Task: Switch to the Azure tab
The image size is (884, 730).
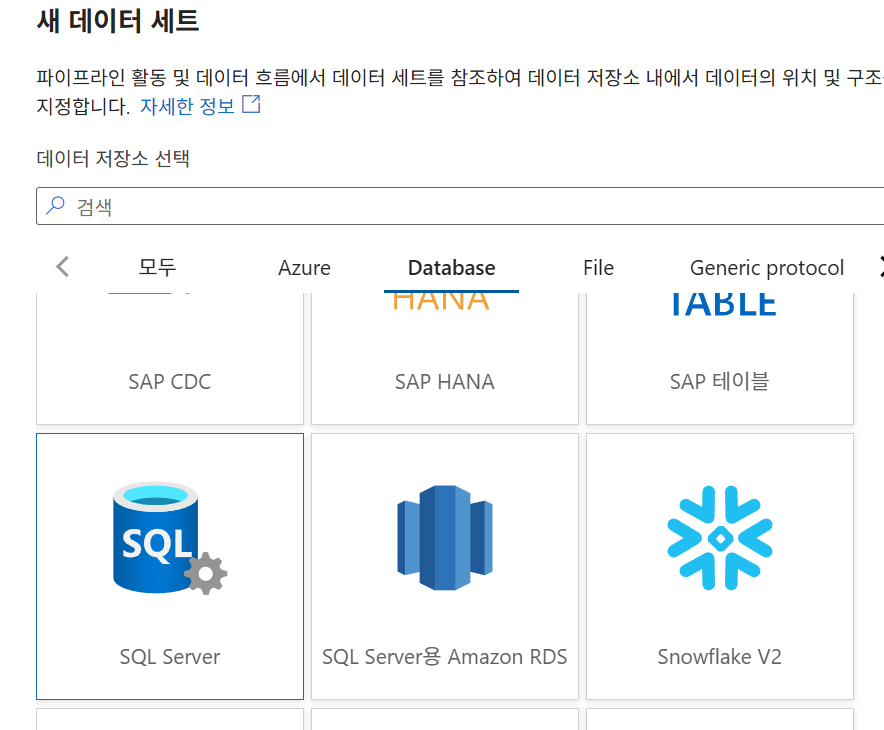Action: 304,267
